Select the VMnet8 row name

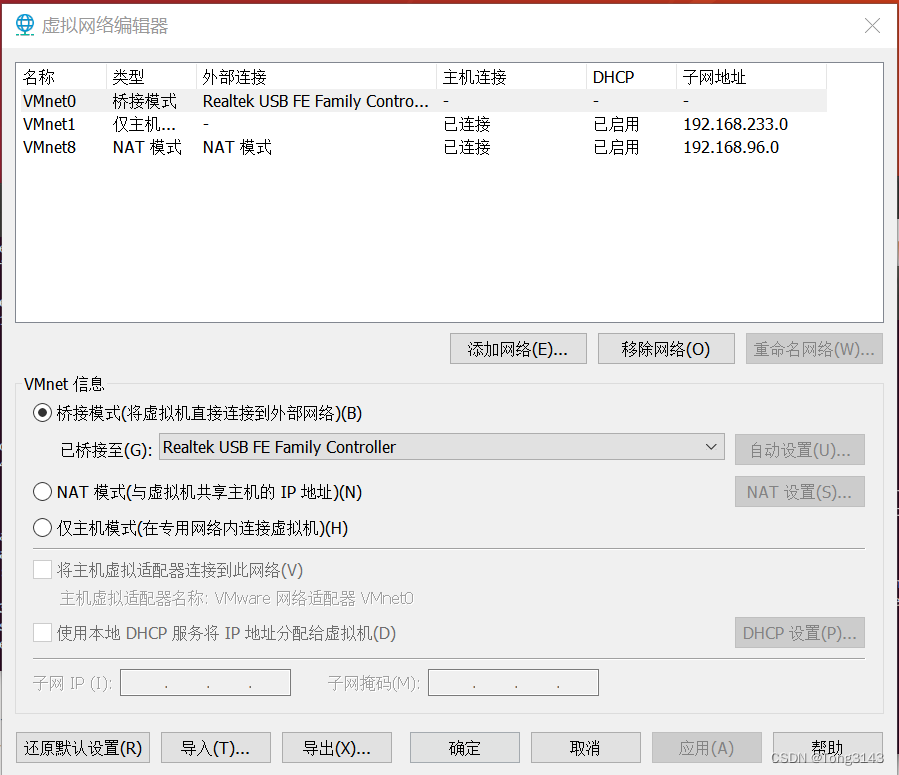point(49,147)
